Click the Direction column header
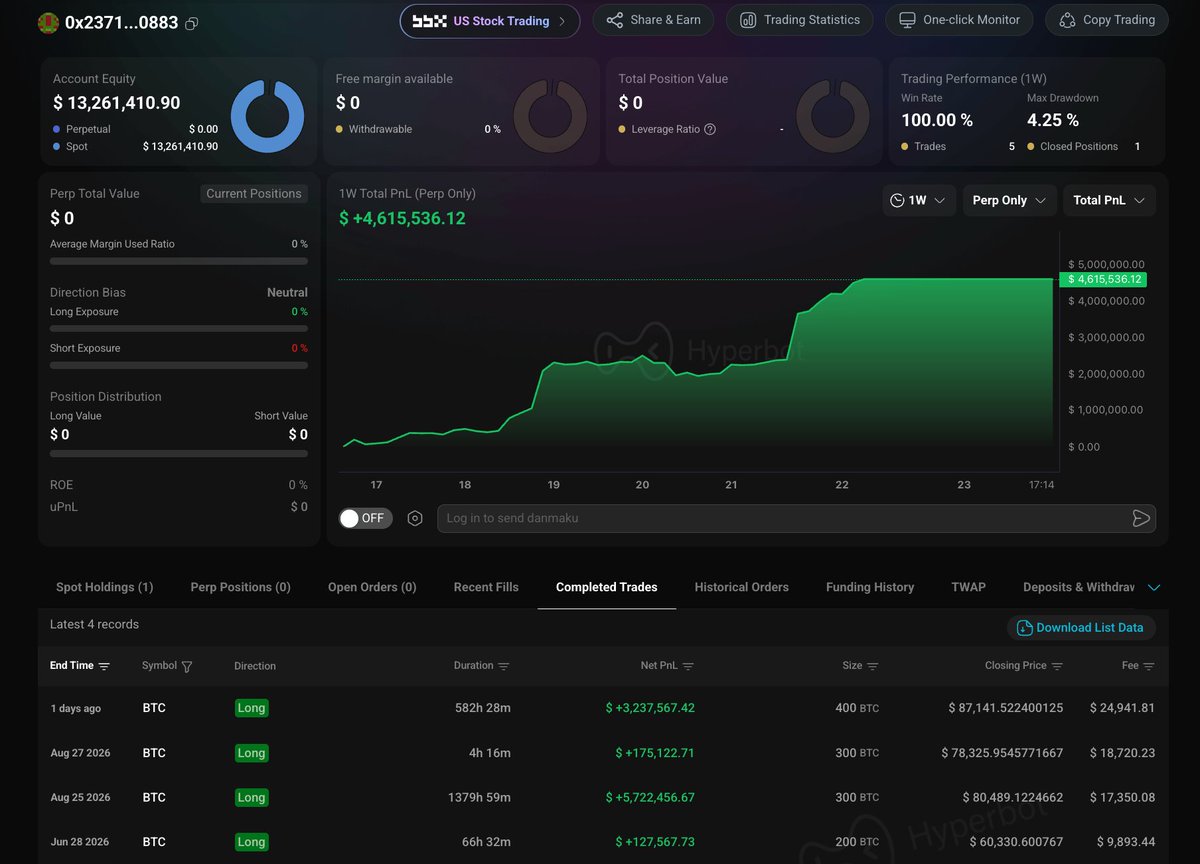 (255, 666)
